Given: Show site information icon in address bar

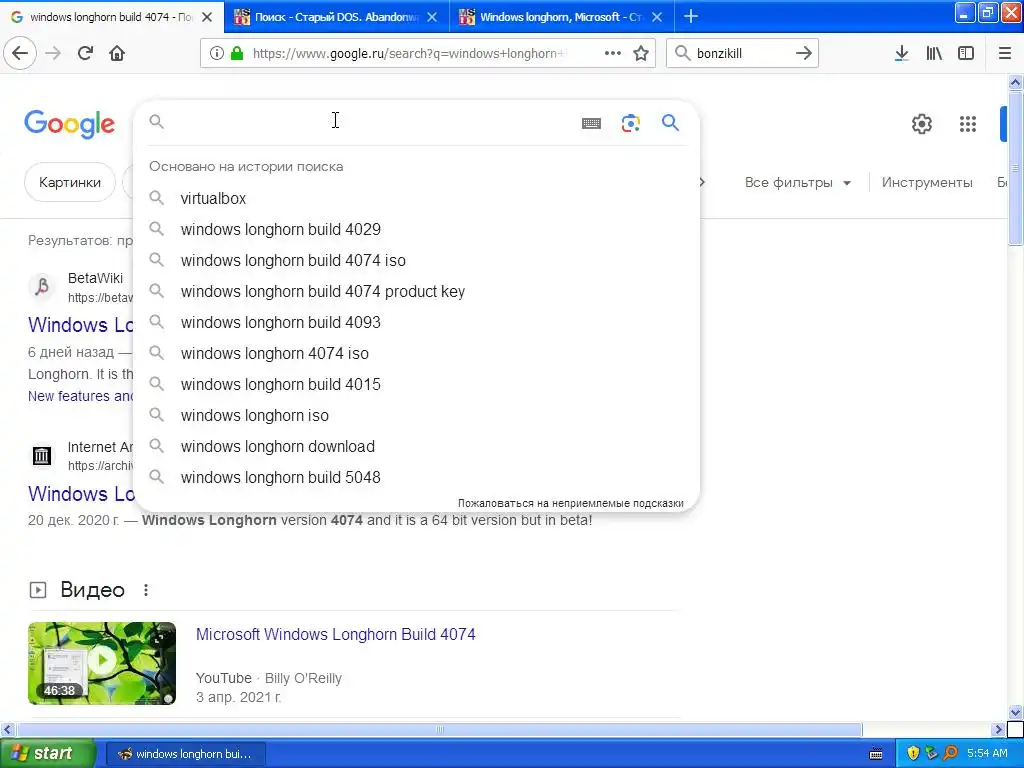Looking at the screenshot, I should pos(216,53).
